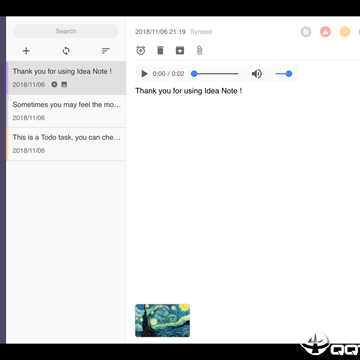Click the 0:00 / 0:02 audio time
The width and height of the screenshot is (360, 360).
168,74
